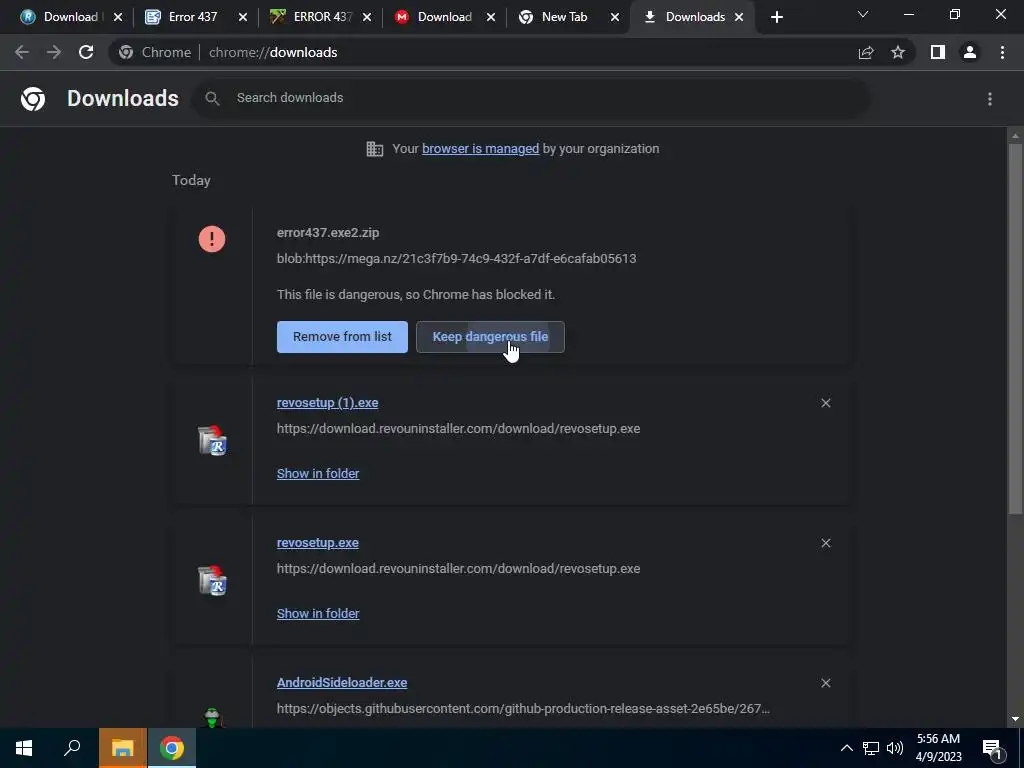Open tab search chevron
1024x768 pixels.
tap(863, 14)
